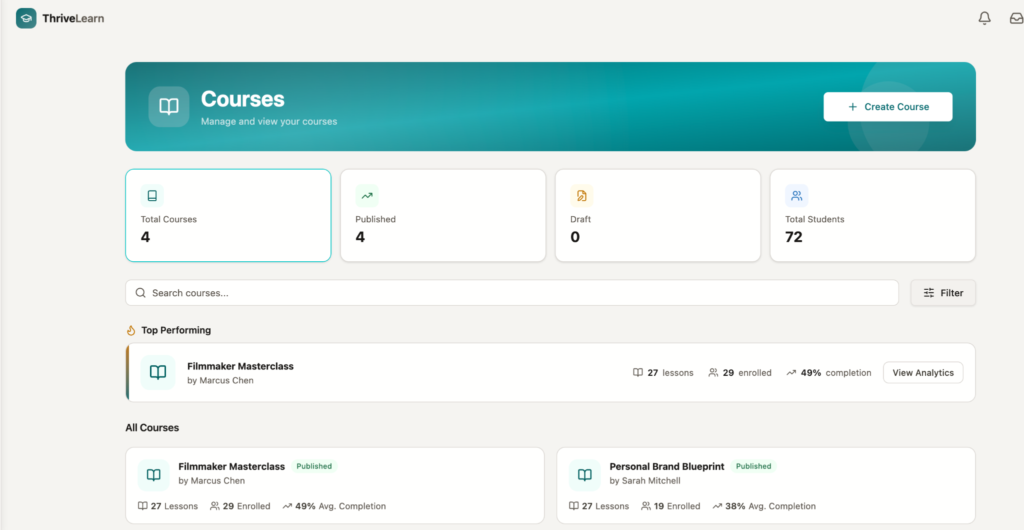Select the Total Courses stat card

[228, 216]
